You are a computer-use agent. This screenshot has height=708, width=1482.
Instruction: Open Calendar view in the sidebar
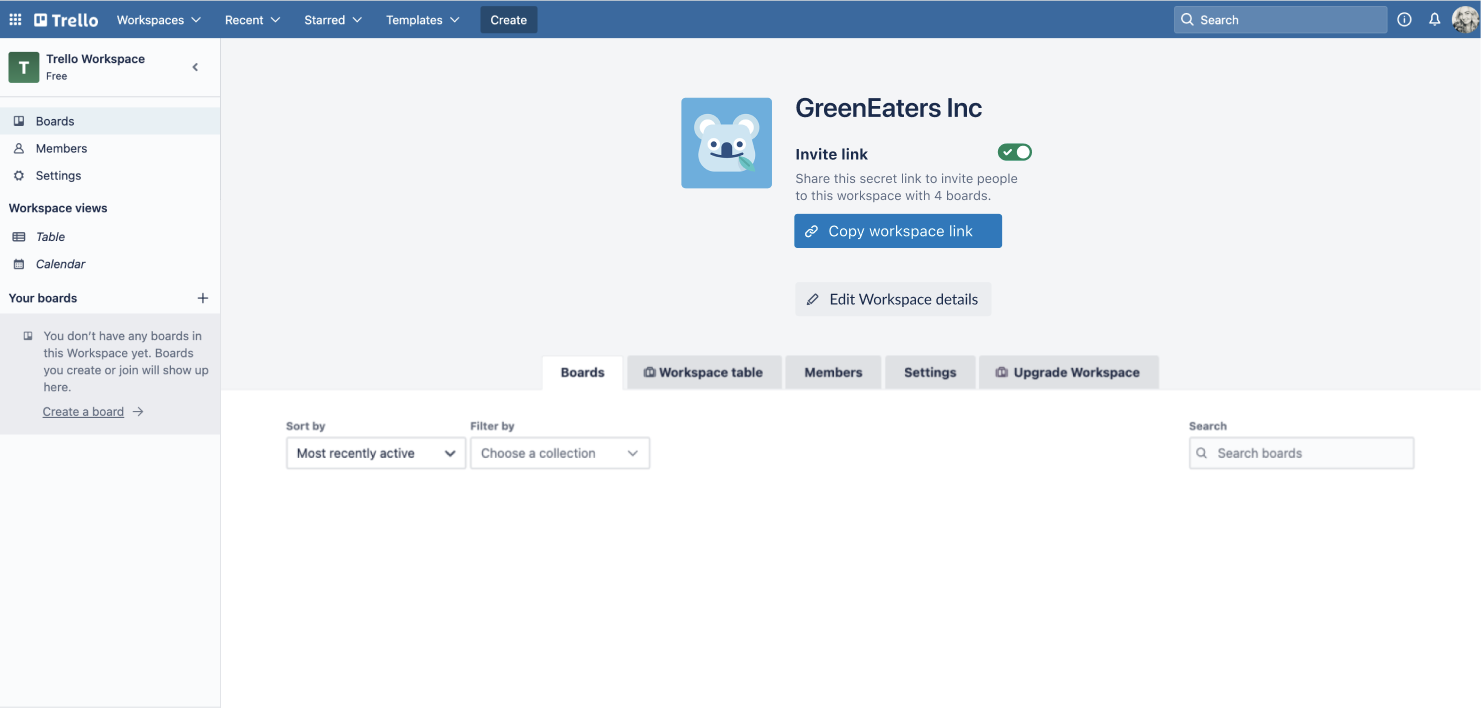point(60,264)
